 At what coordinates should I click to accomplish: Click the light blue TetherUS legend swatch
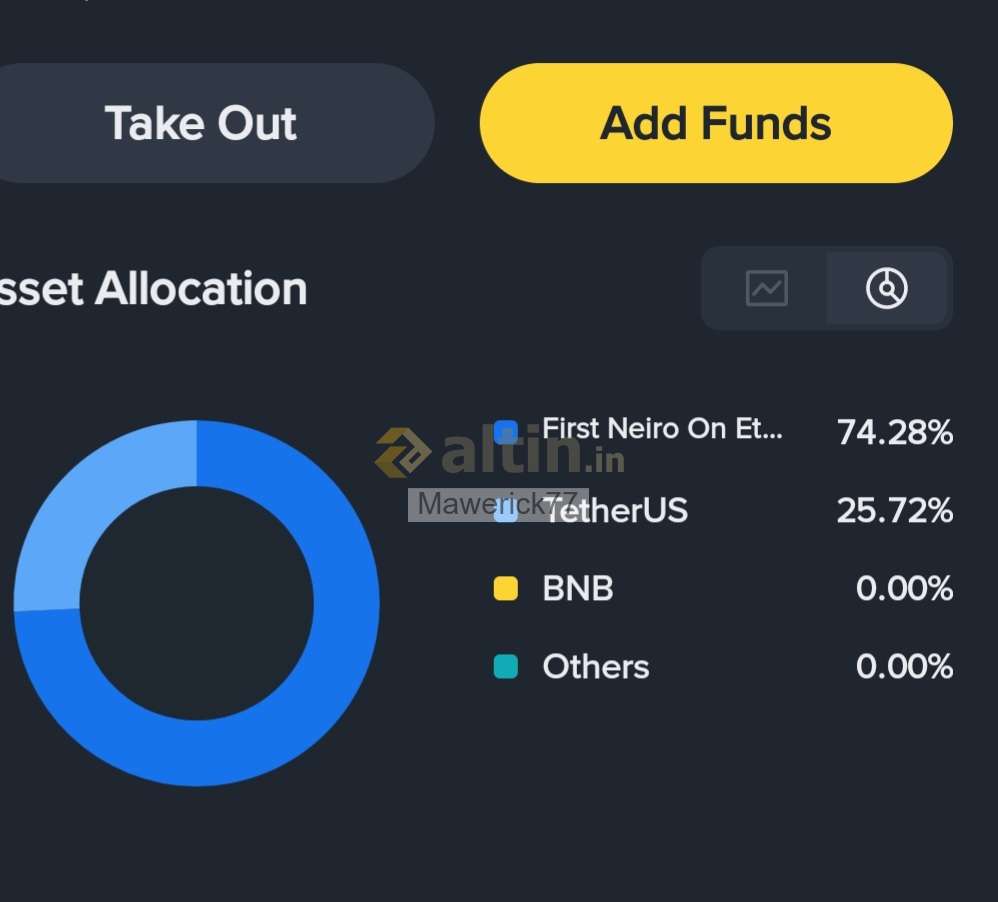[x=506, y=511]
